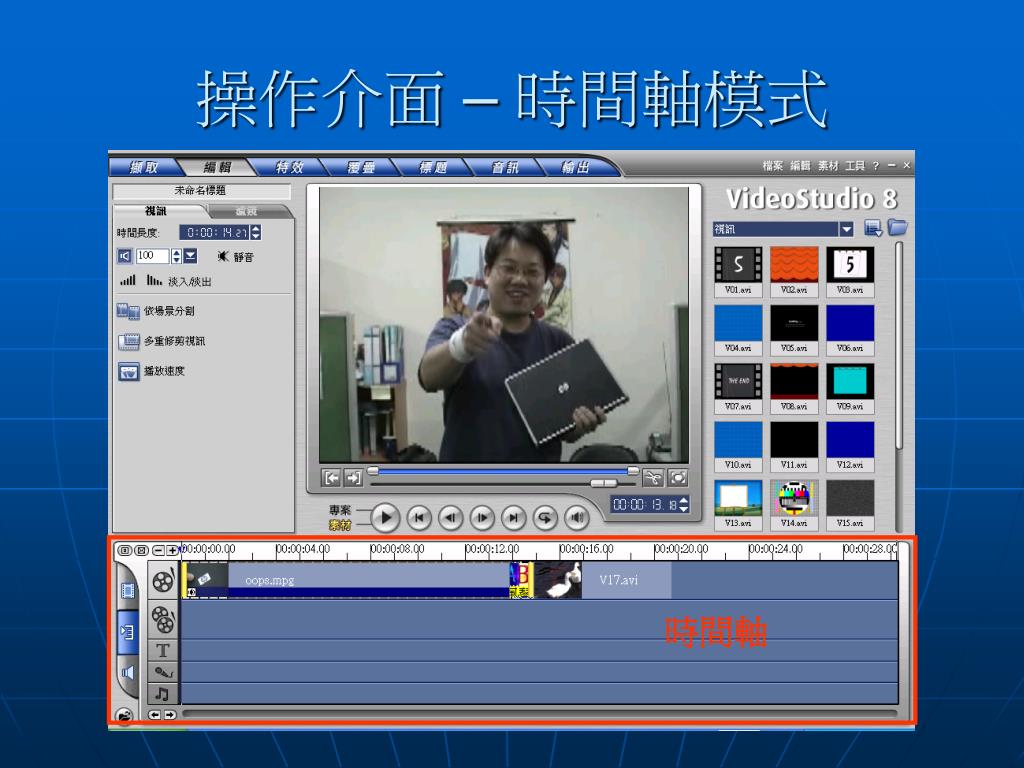Step to the previous frame
The width and height of the screenshot is (1024, 768).
[x=451, y=518]
